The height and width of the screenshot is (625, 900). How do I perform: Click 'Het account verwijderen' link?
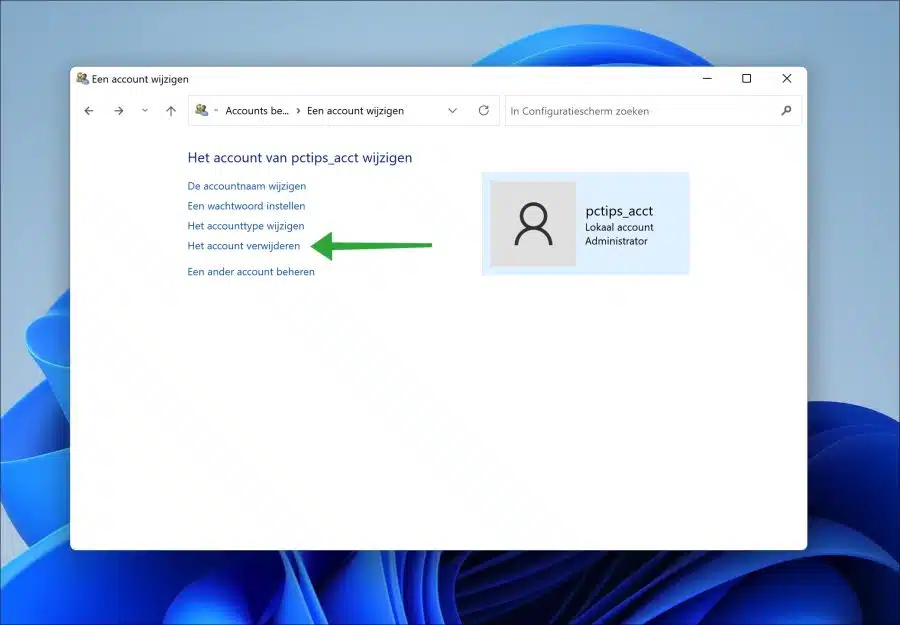pos(243,246)
